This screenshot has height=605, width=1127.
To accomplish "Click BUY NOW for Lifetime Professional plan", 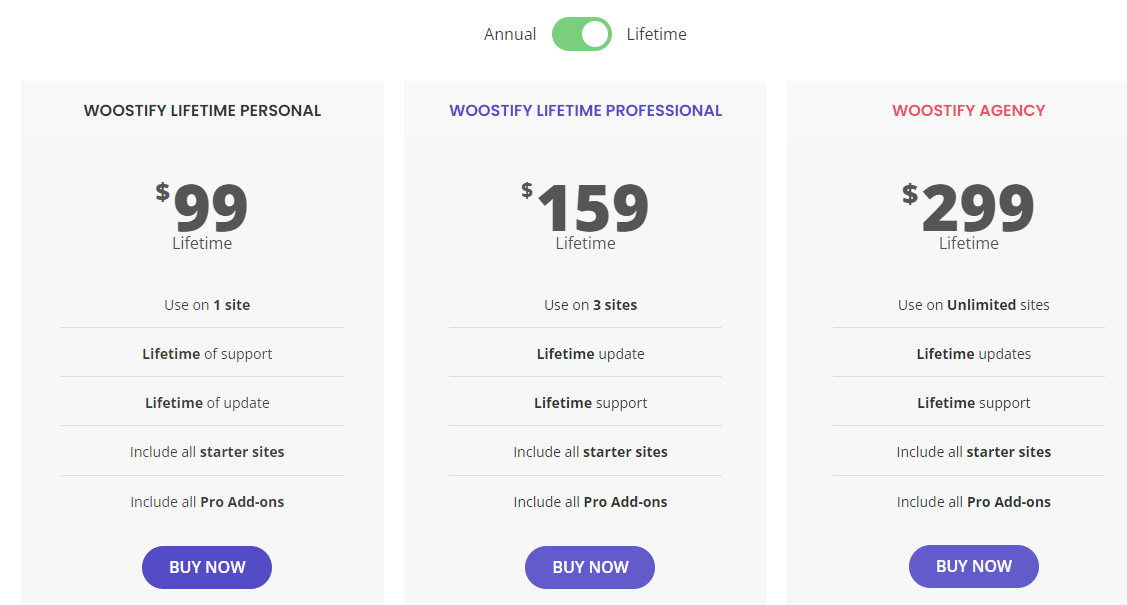I will point(590,567).
